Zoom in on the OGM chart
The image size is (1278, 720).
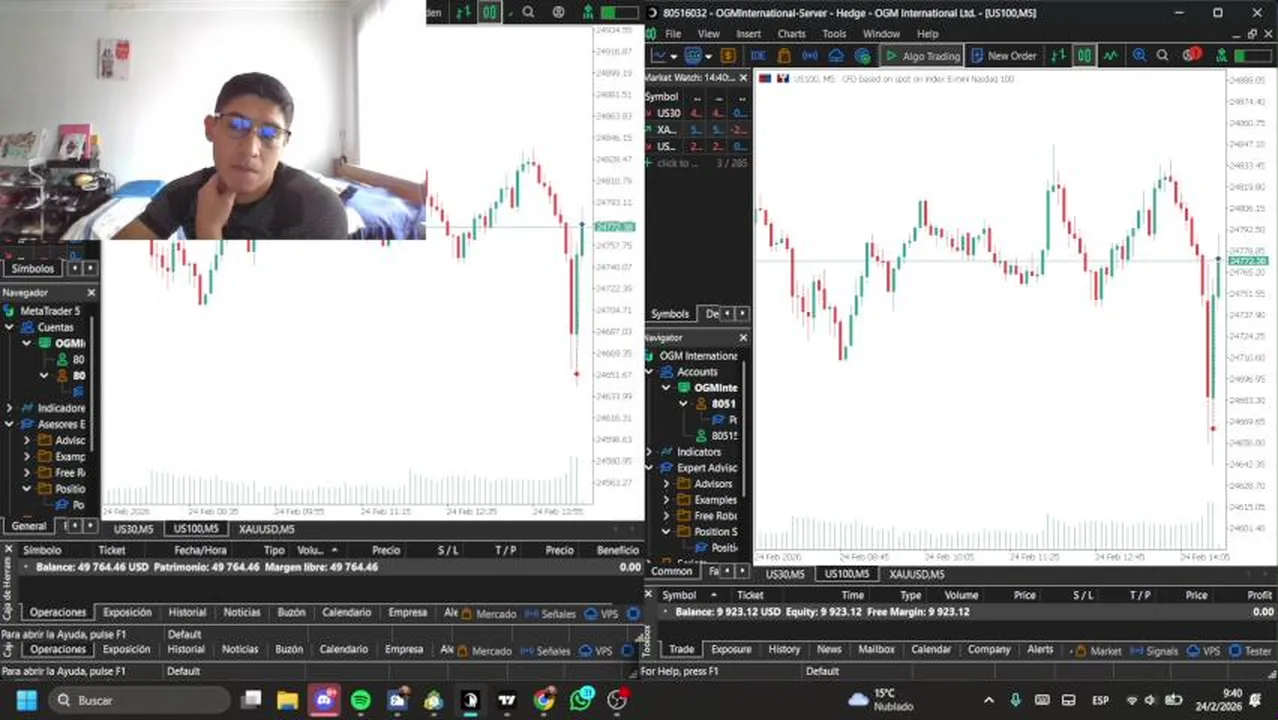[1139, 56]
